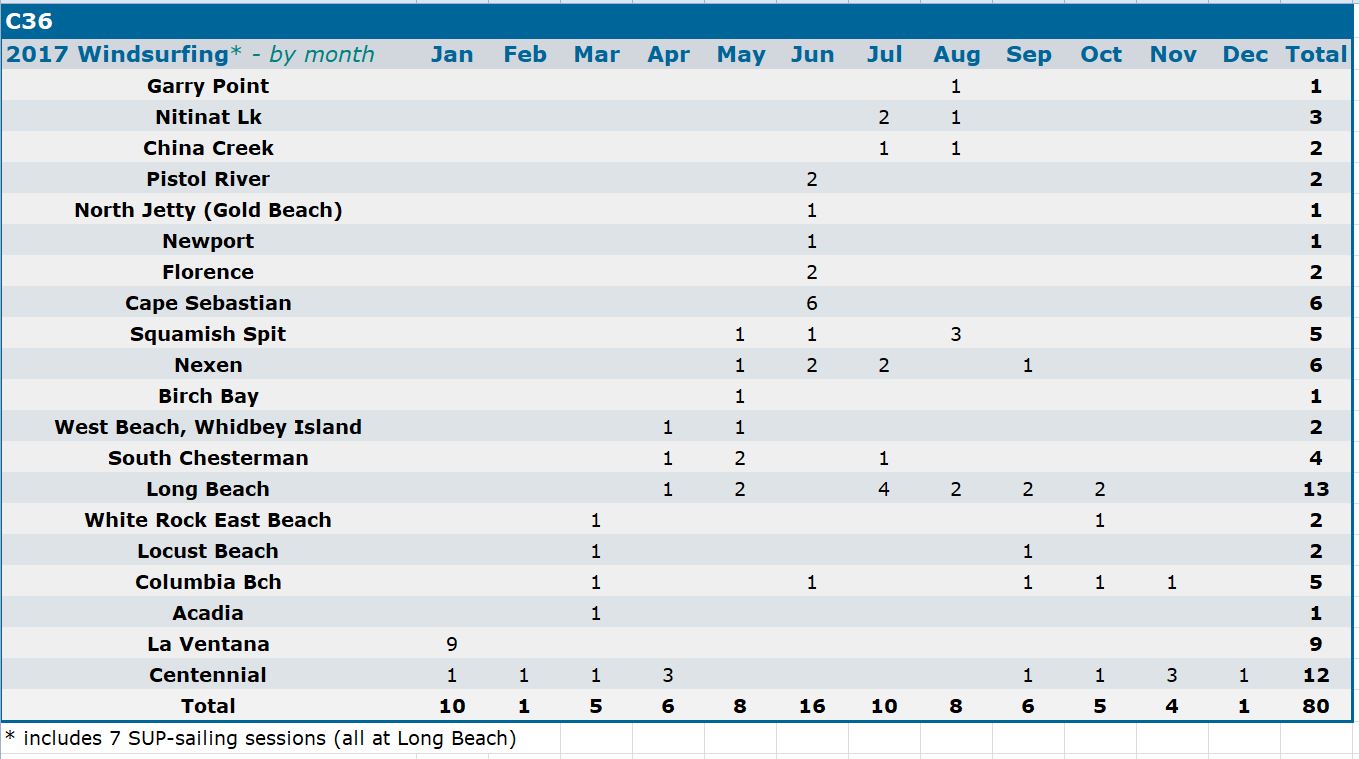Select La Ventana's total value 9

pyautogui.click(x=1316, y=644)
